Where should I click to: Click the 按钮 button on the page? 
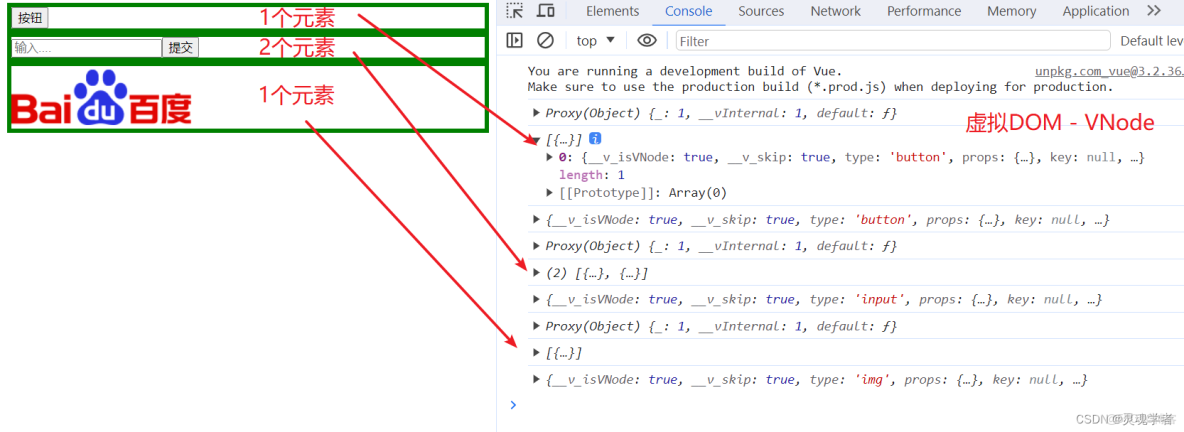pos(30,18)
